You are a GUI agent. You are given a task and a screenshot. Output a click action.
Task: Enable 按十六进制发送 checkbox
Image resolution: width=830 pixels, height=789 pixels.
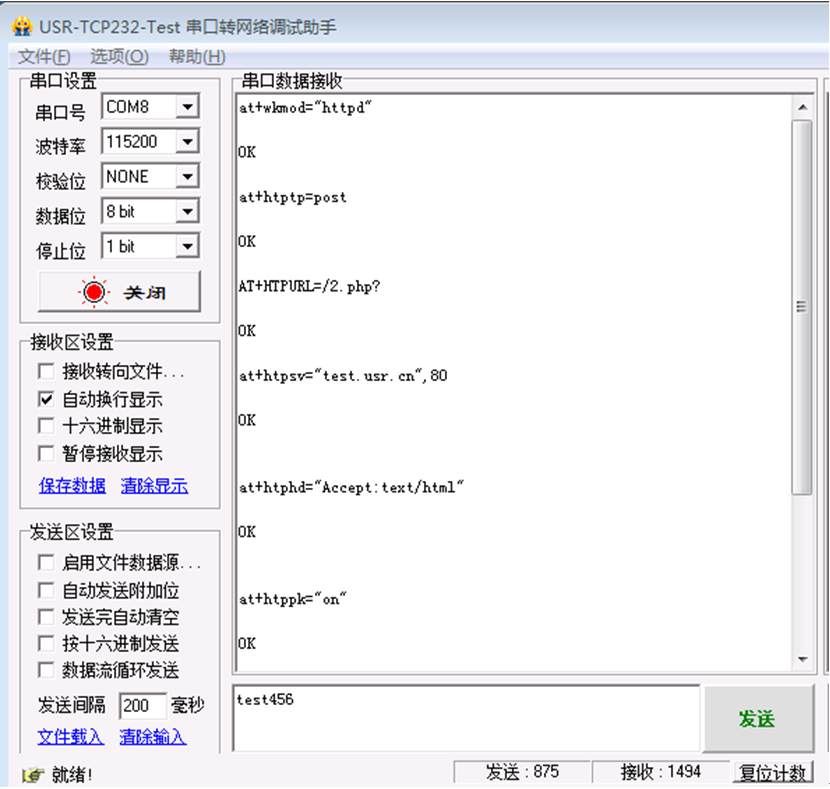46,644
